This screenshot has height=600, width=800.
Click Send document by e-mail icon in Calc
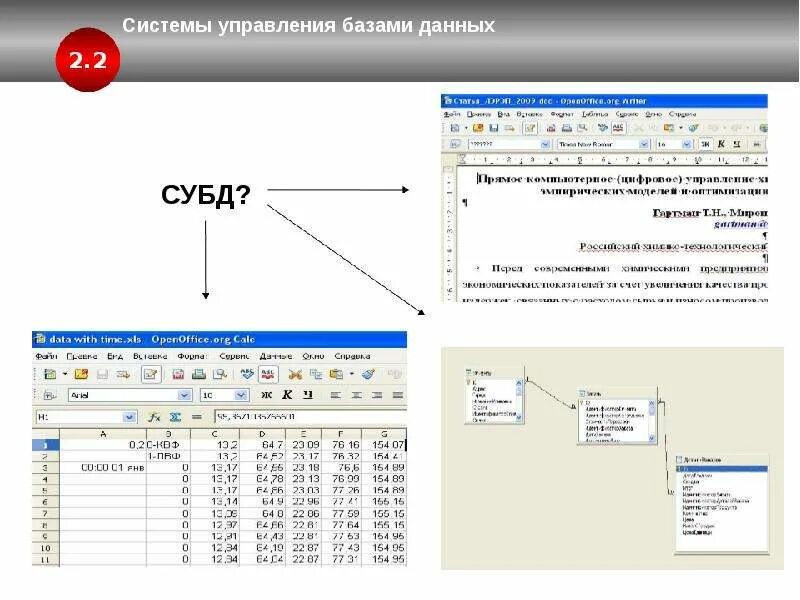(123, 374)
